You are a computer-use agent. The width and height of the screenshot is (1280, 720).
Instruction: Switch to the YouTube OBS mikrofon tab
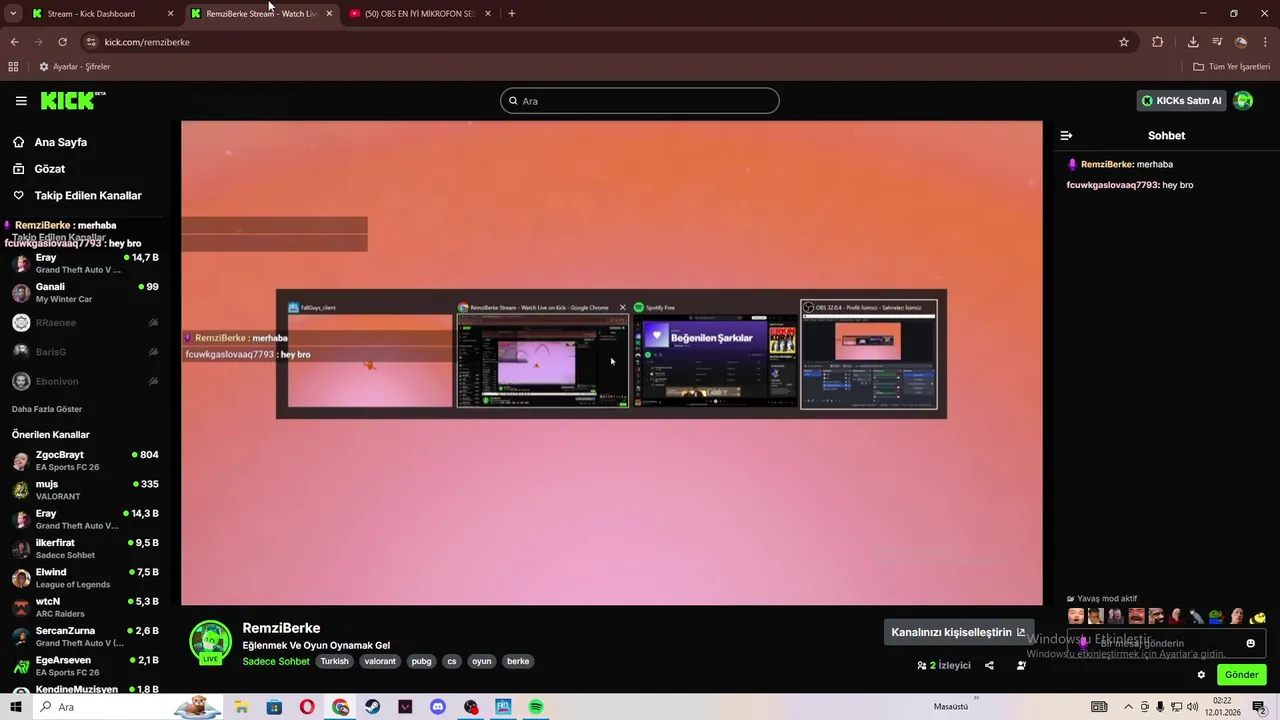coord(420,14)
